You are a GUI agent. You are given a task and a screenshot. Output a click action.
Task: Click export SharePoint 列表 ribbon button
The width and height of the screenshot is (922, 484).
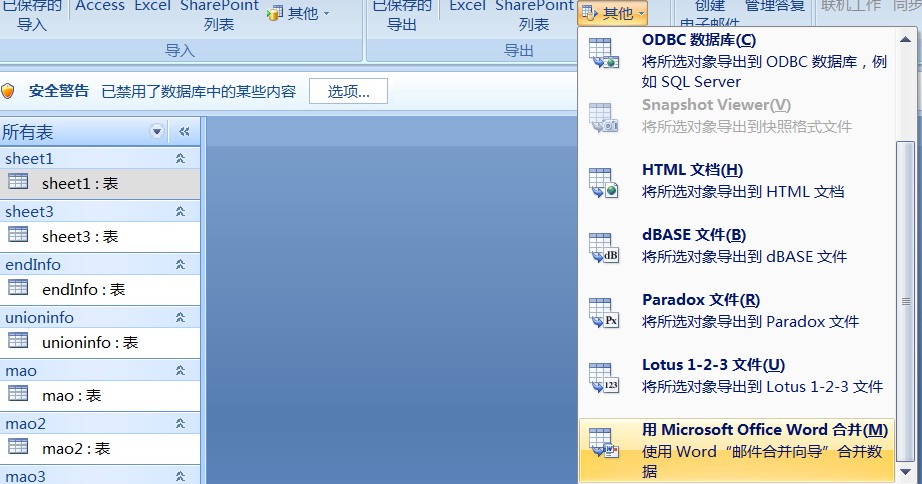click(x=534, y=16)
